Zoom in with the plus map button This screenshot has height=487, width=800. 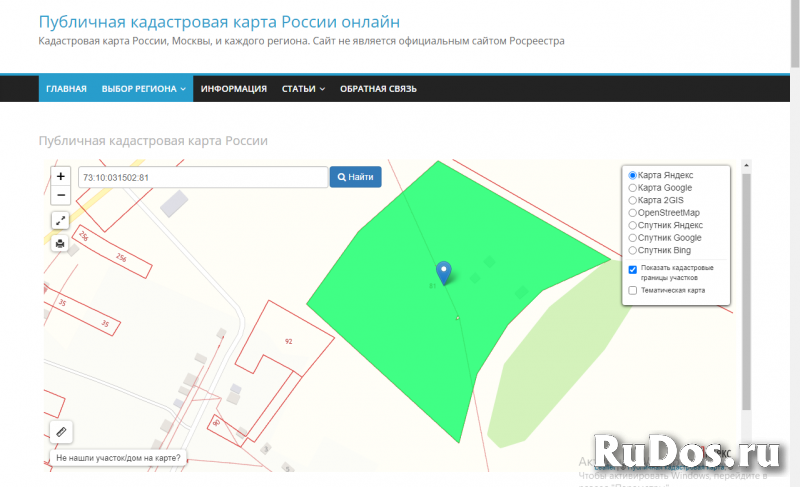[x=60, y=176]
